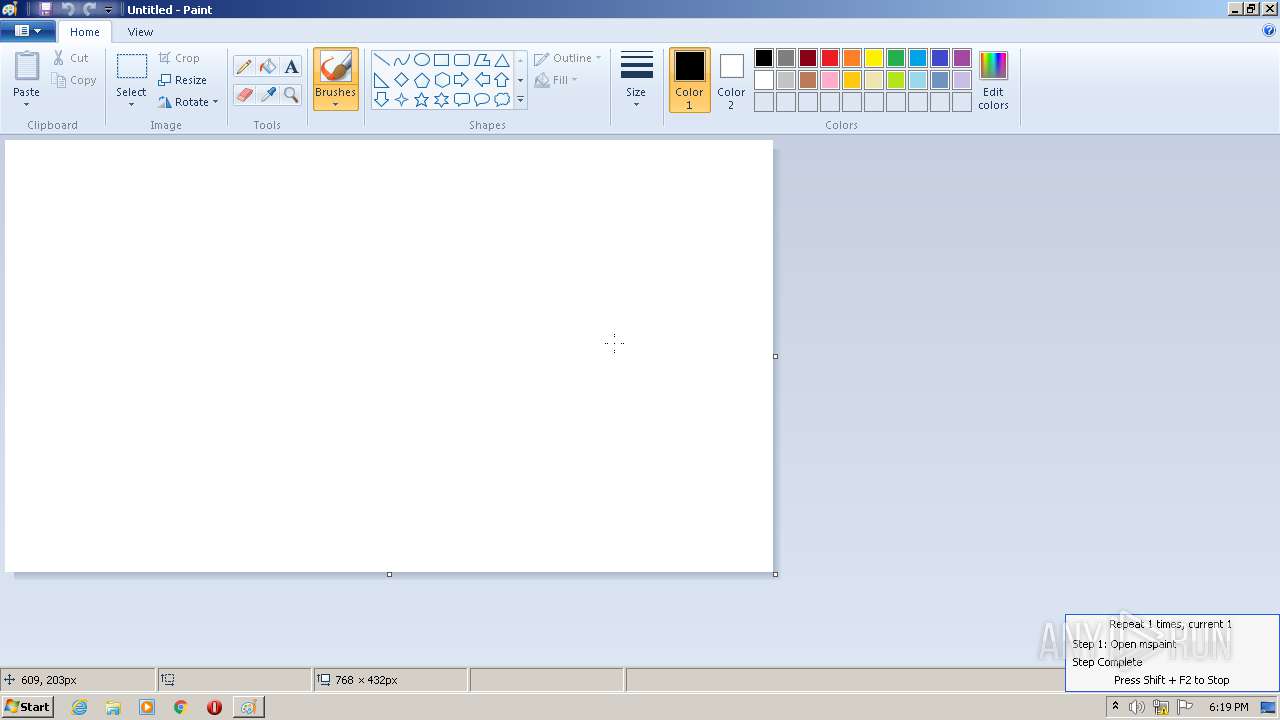Select the Pencil tool
The height and width of the screenshot is (720, 1280).
pyautogui.click(x=243, y=67)
